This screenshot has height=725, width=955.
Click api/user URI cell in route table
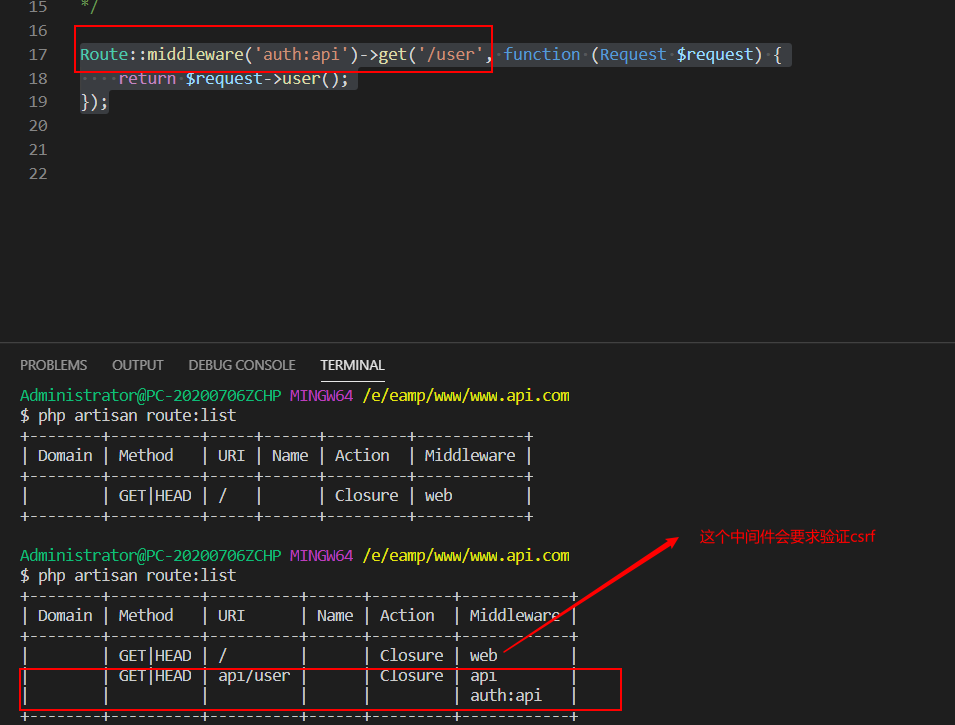254,676
